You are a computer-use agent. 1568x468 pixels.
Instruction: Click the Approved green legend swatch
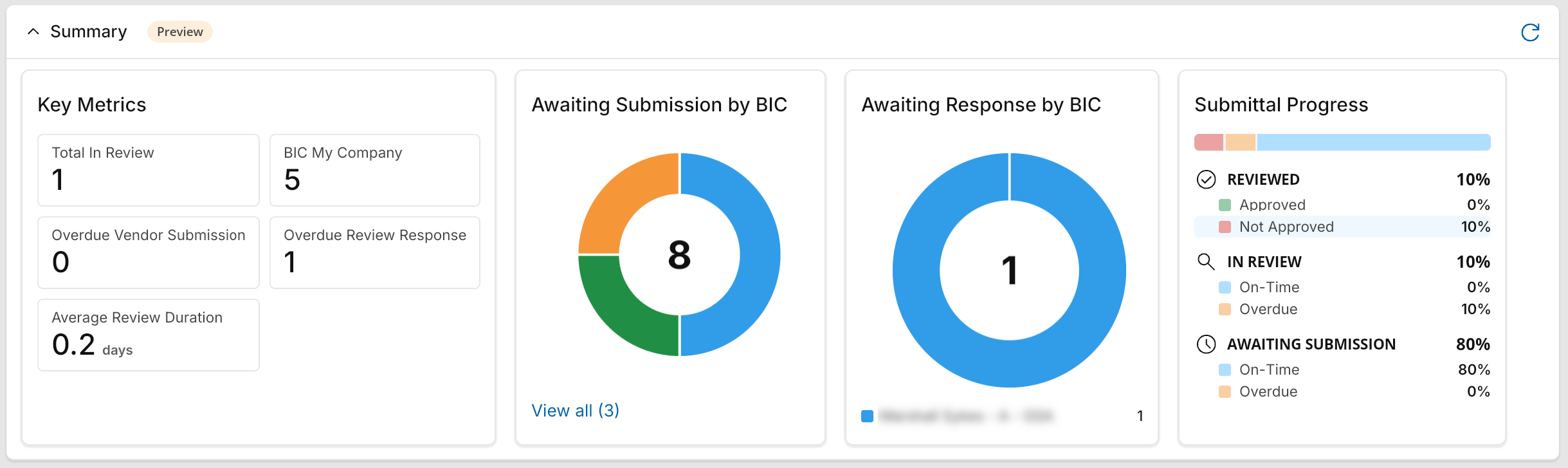[1225, 205]
